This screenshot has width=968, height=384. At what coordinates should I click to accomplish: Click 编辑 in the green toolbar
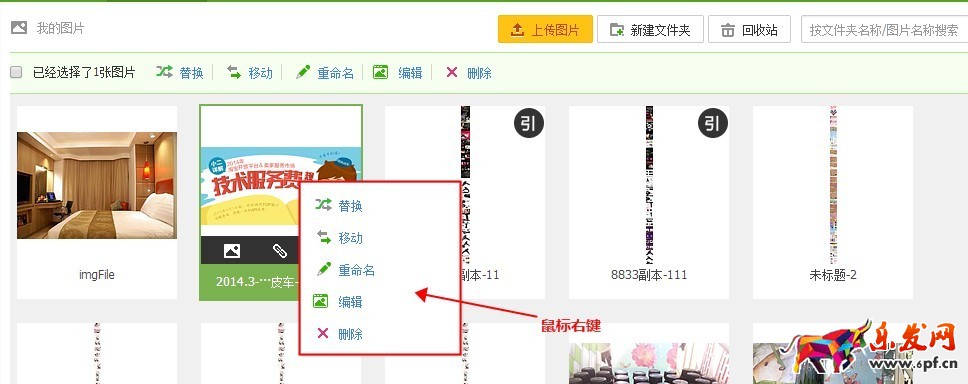[411, 73]
